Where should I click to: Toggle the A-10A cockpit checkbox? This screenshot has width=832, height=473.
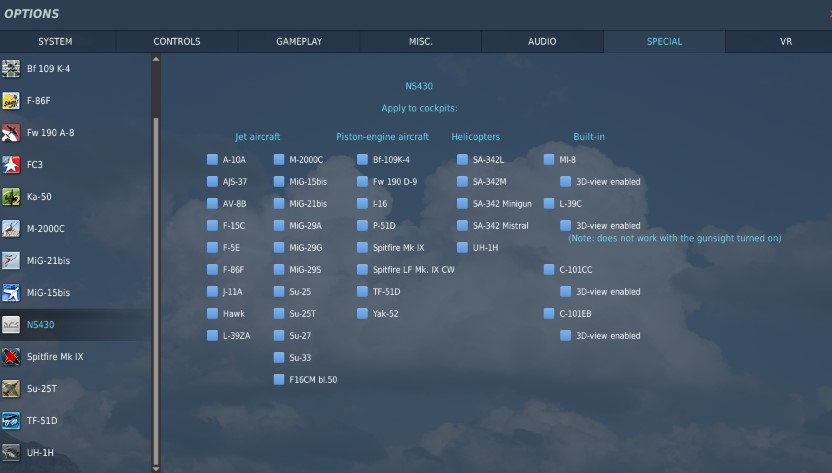coord(212,159)
